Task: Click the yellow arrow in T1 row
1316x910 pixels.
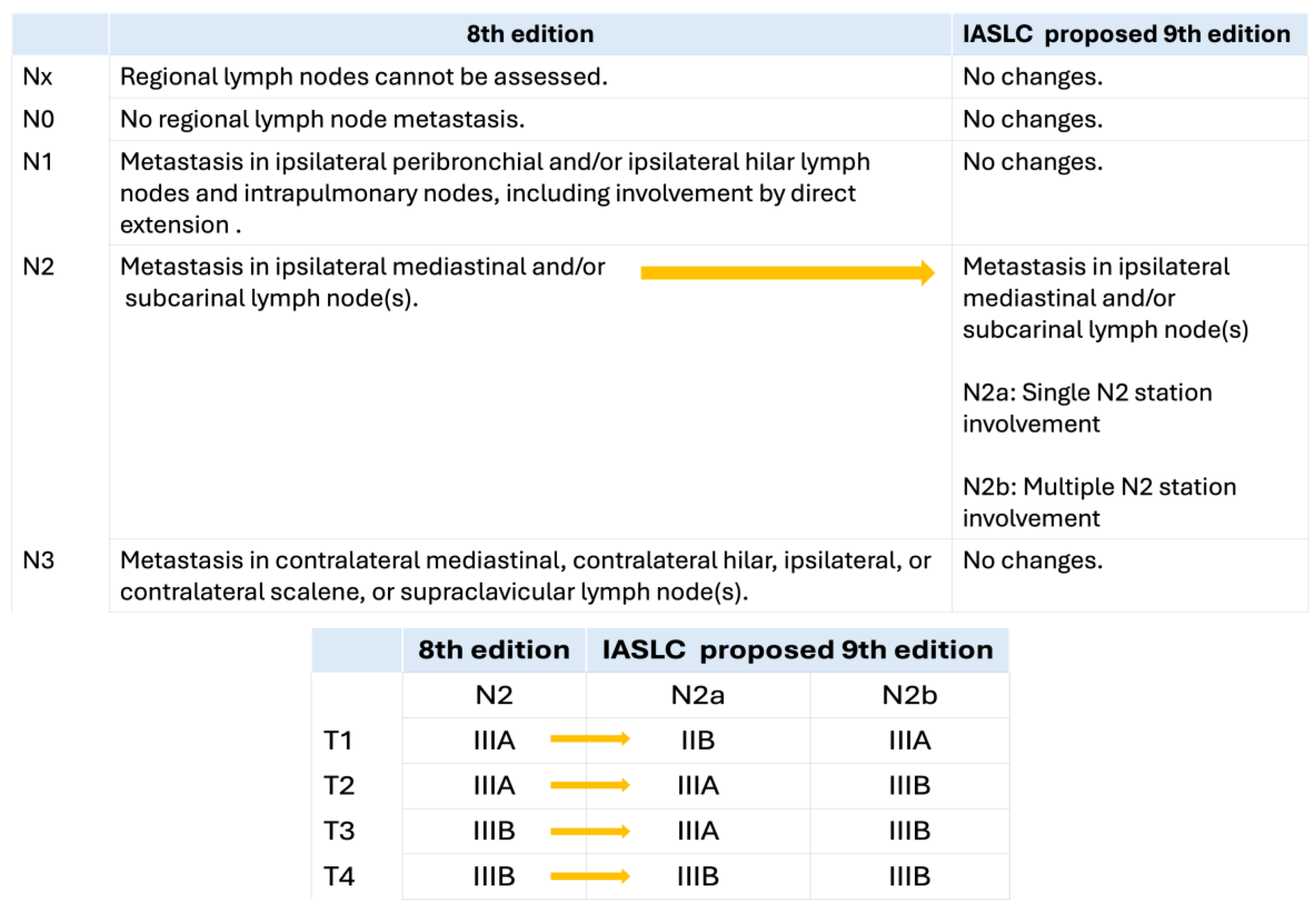Action: 589,739
